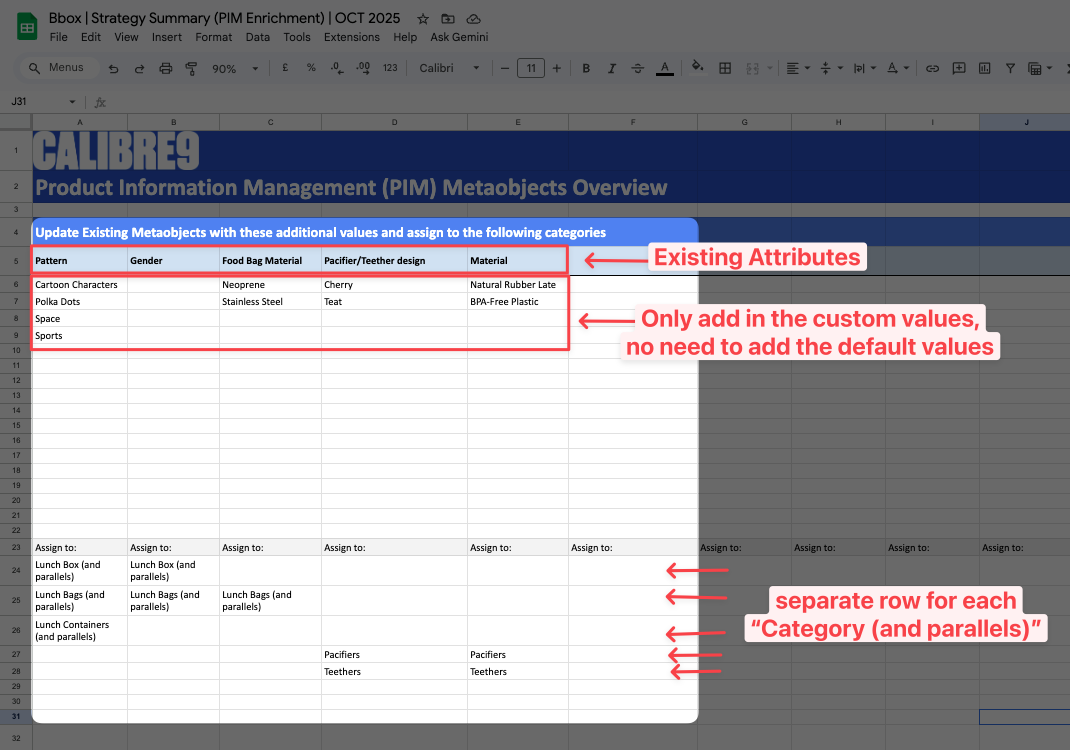Click the cell name box showing J31
This screenshot has height=750, width=1070.
click(x=40, y=102)
